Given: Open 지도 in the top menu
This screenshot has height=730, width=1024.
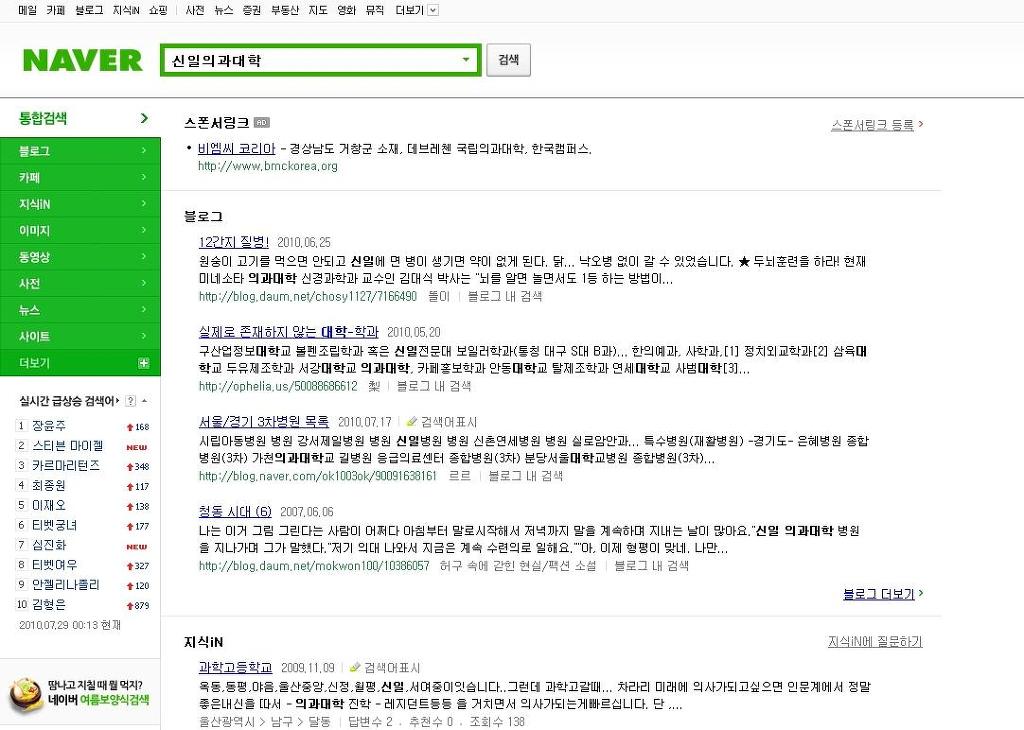Looking at the screenshot, I should [317, 10].
